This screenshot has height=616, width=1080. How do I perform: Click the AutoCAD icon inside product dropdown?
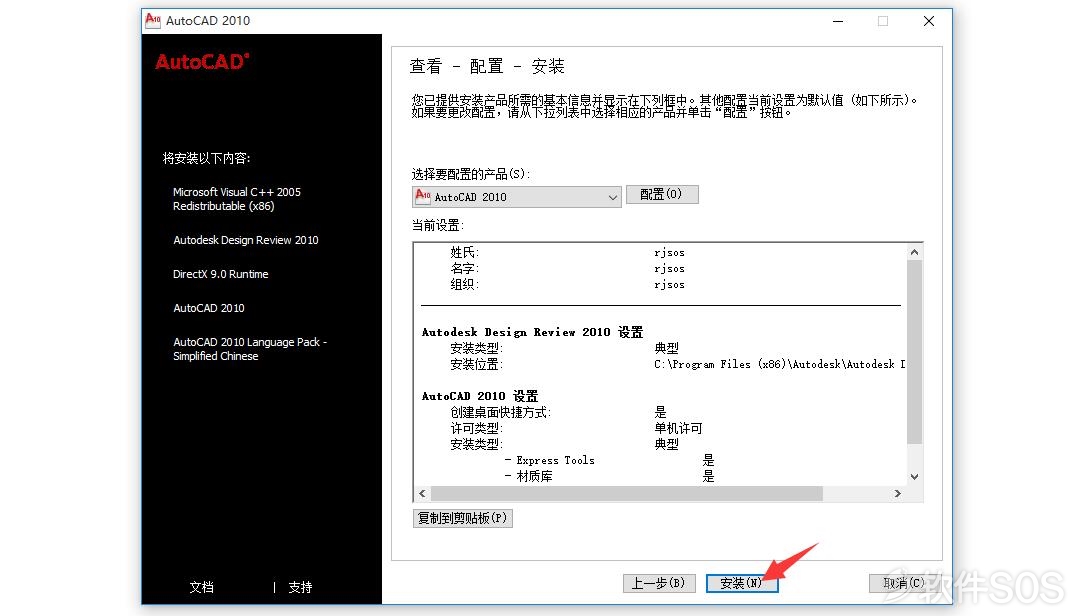click(x=423, y=196)
